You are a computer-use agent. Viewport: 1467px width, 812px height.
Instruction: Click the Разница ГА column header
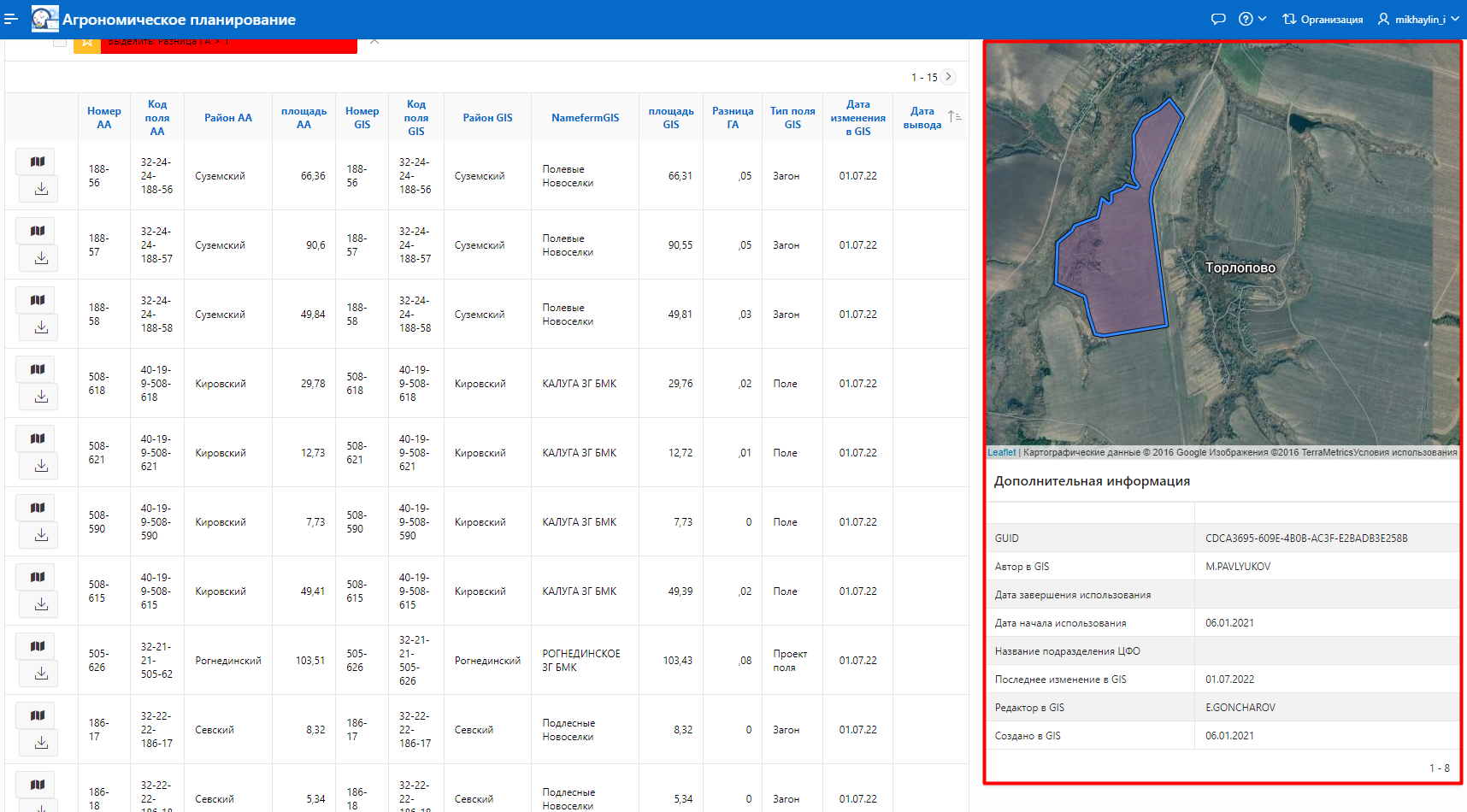pos(732,118)
